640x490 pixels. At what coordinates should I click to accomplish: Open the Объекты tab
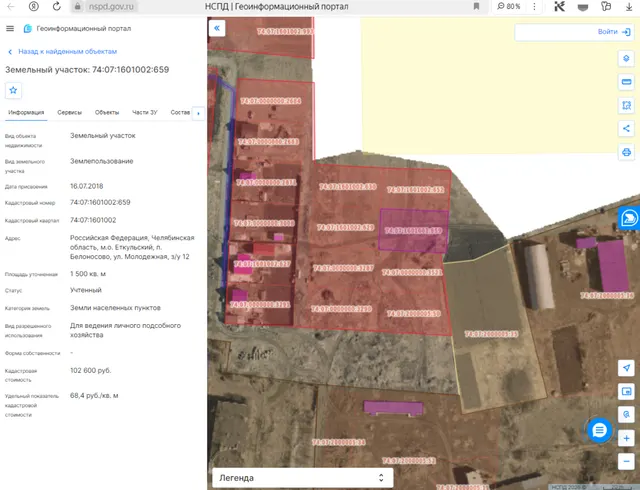[x=107, y=112]
